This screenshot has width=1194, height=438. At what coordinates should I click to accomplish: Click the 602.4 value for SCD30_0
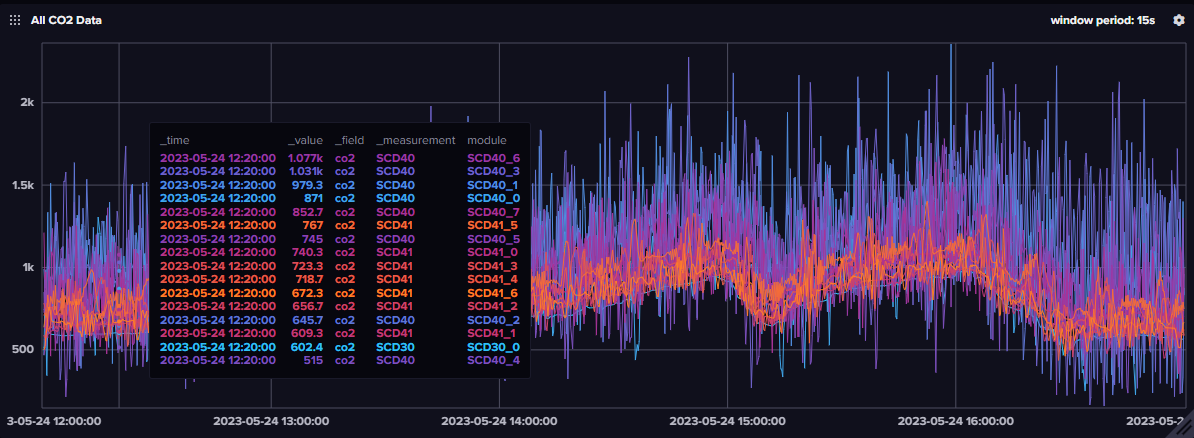308,346
